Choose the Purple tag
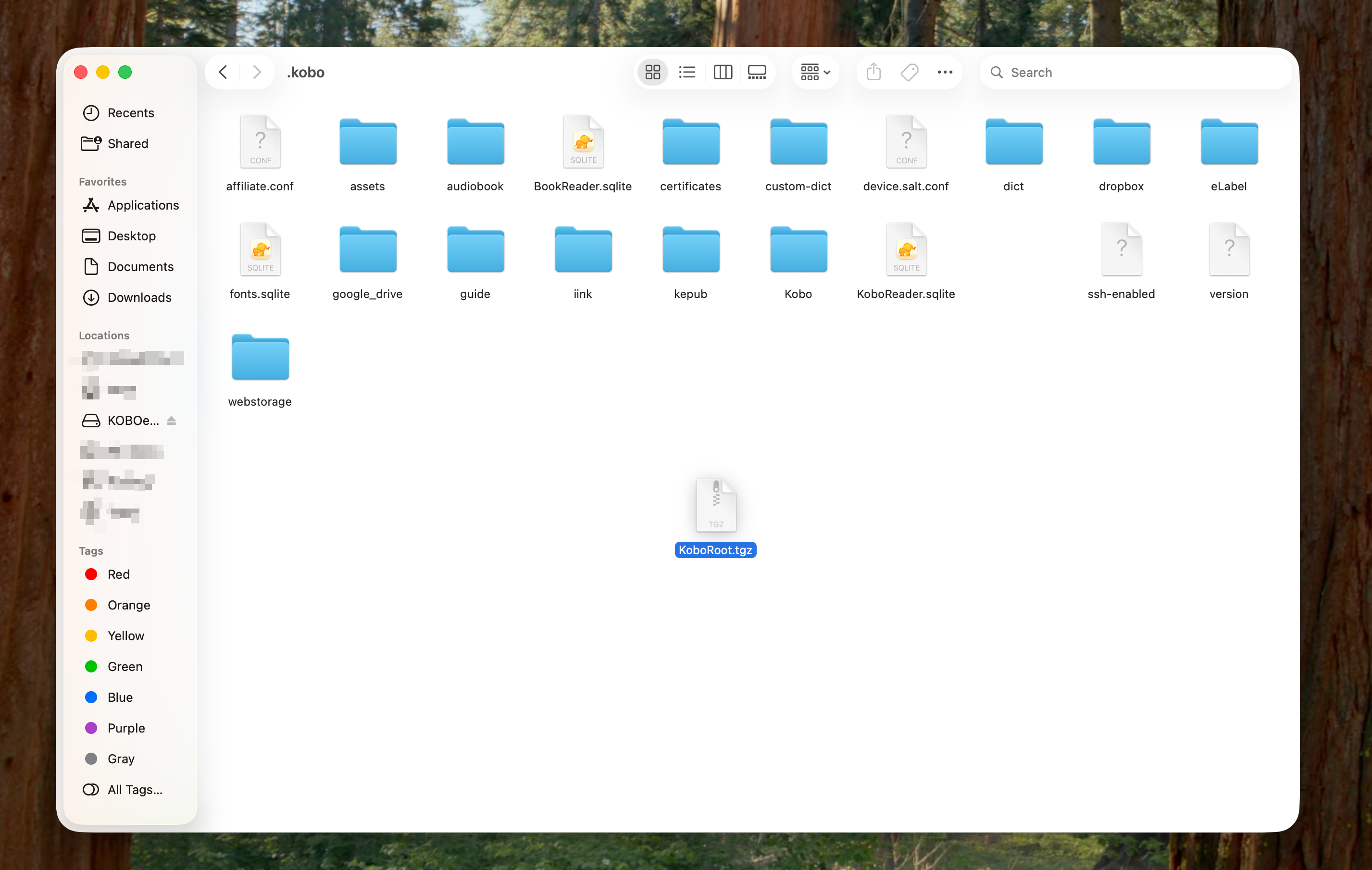Screen dimensions: 1372x870 (126, 728)
